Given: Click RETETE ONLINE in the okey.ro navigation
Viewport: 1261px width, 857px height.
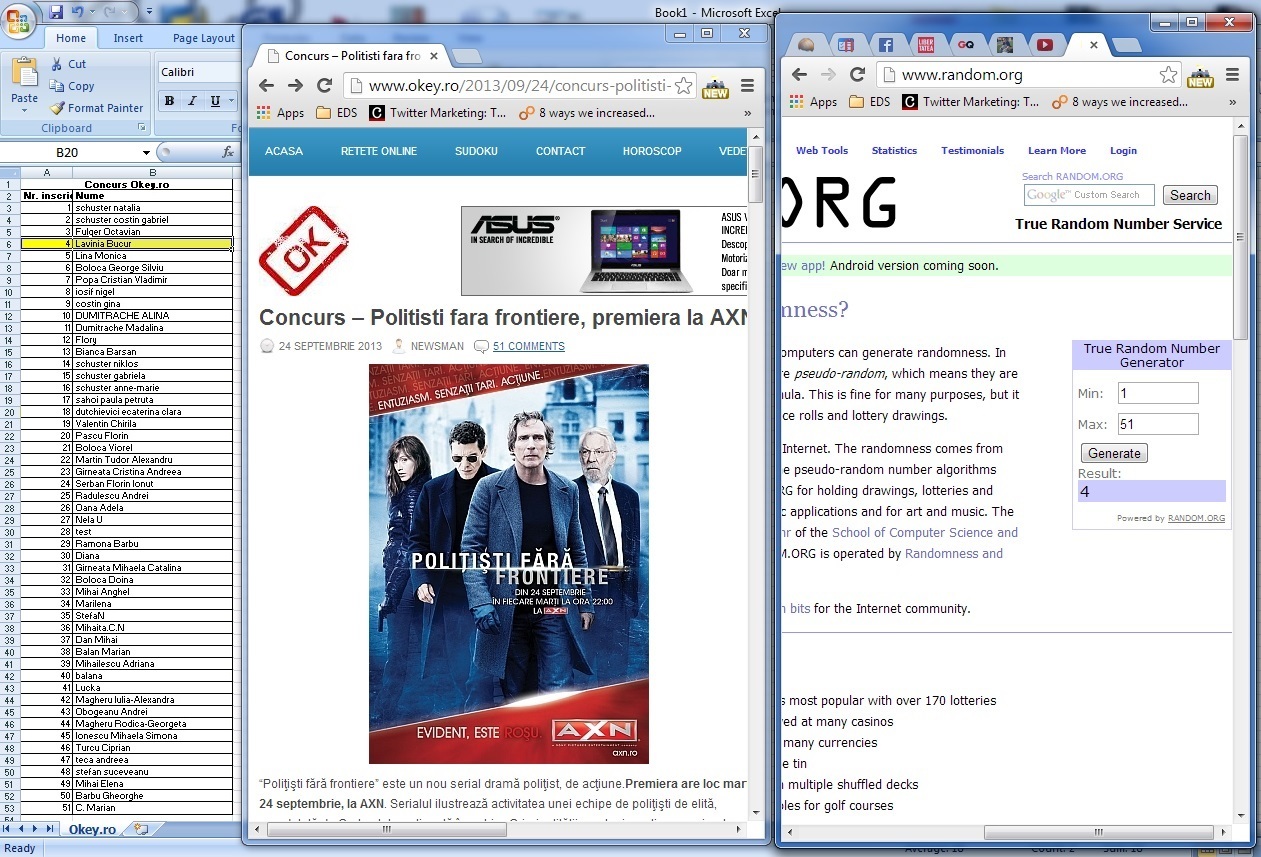Looking at the screenshot, I should pos(379,151).
